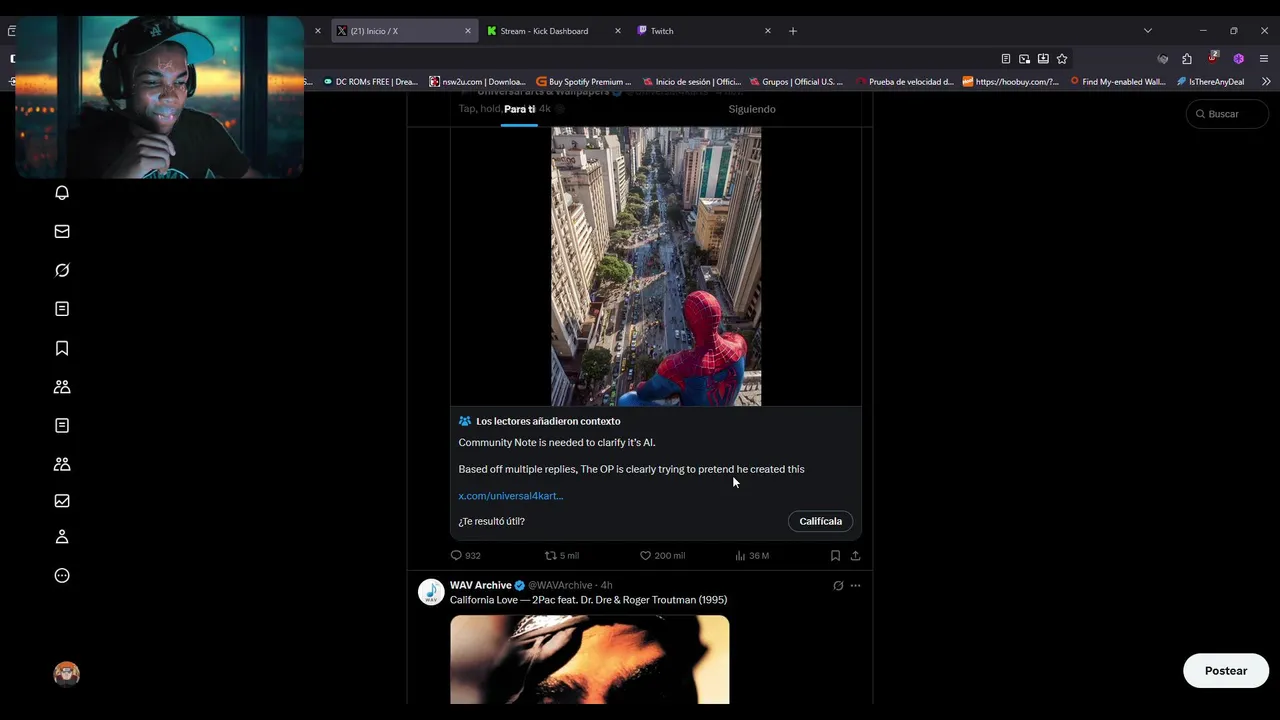Select the Para ti timeline tab
Image resolution: width=1280 pixels, height=720 pixels.
[x=519, y=109]
